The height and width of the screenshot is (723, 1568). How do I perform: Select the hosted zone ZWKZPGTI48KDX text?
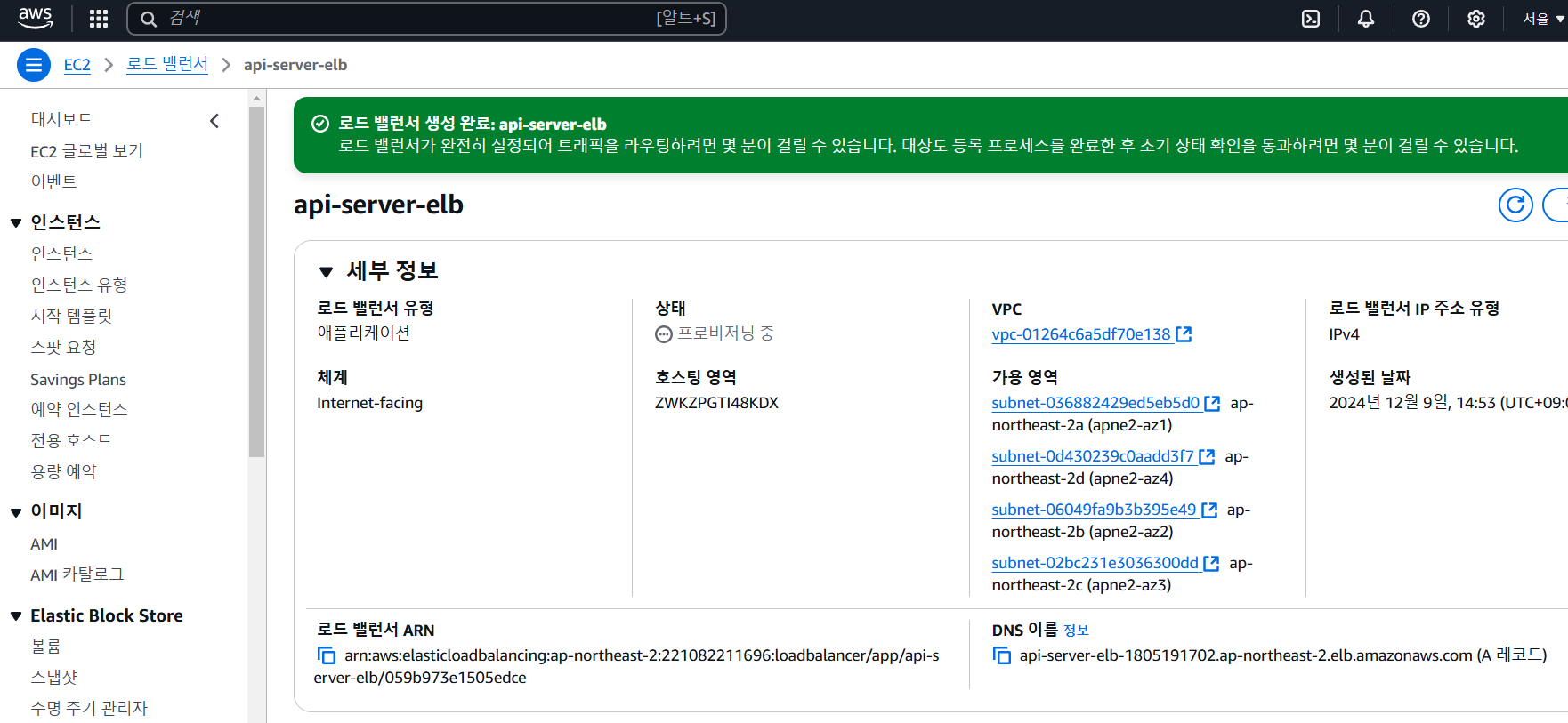pos(716,403)
